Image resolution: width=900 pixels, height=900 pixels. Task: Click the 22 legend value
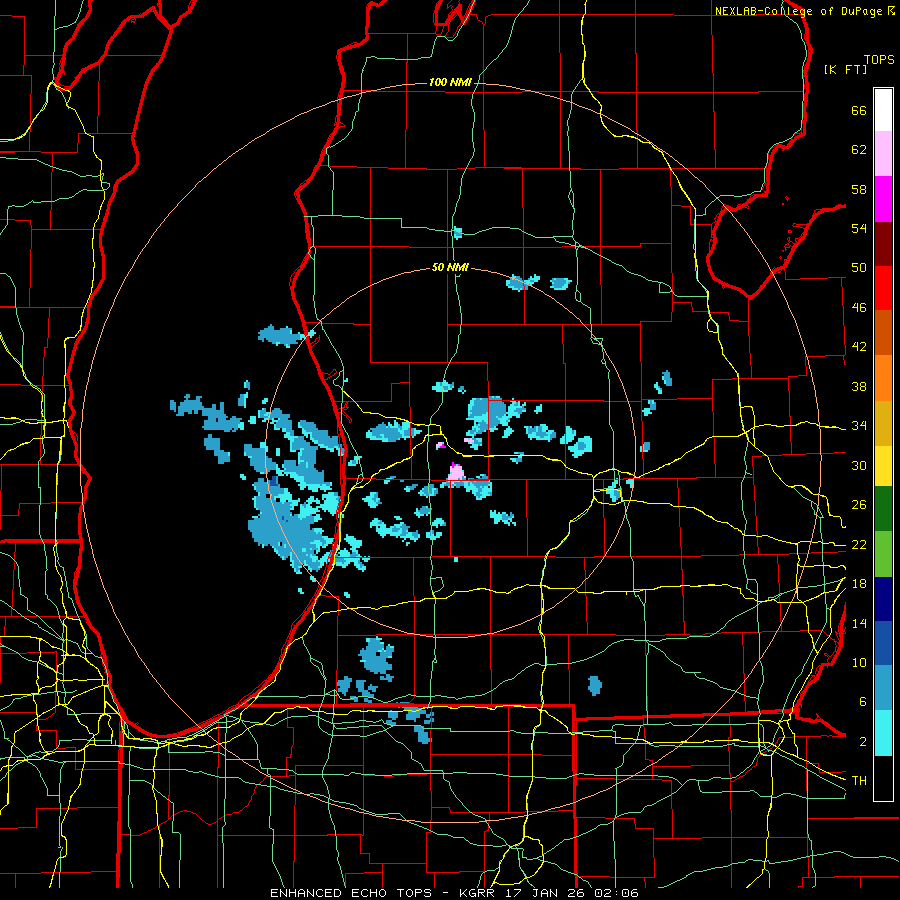[x=859, y=545]
